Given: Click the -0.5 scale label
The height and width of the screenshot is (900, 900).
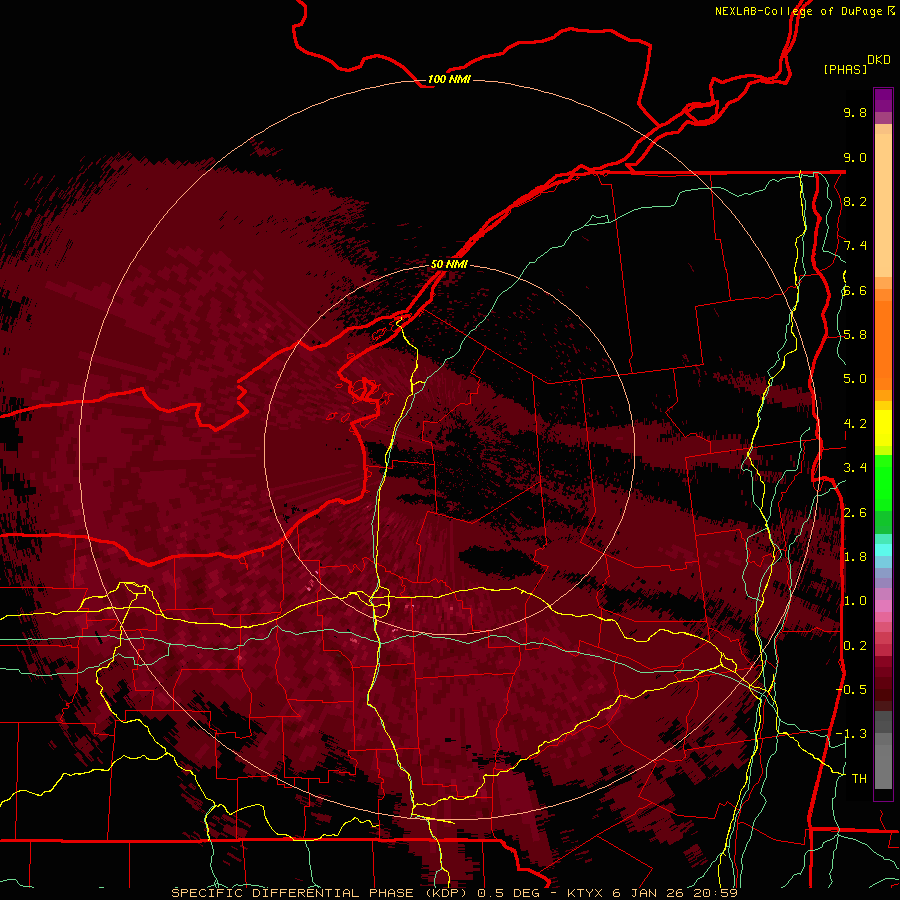Looking at the screenshot, I should point(851,689).
